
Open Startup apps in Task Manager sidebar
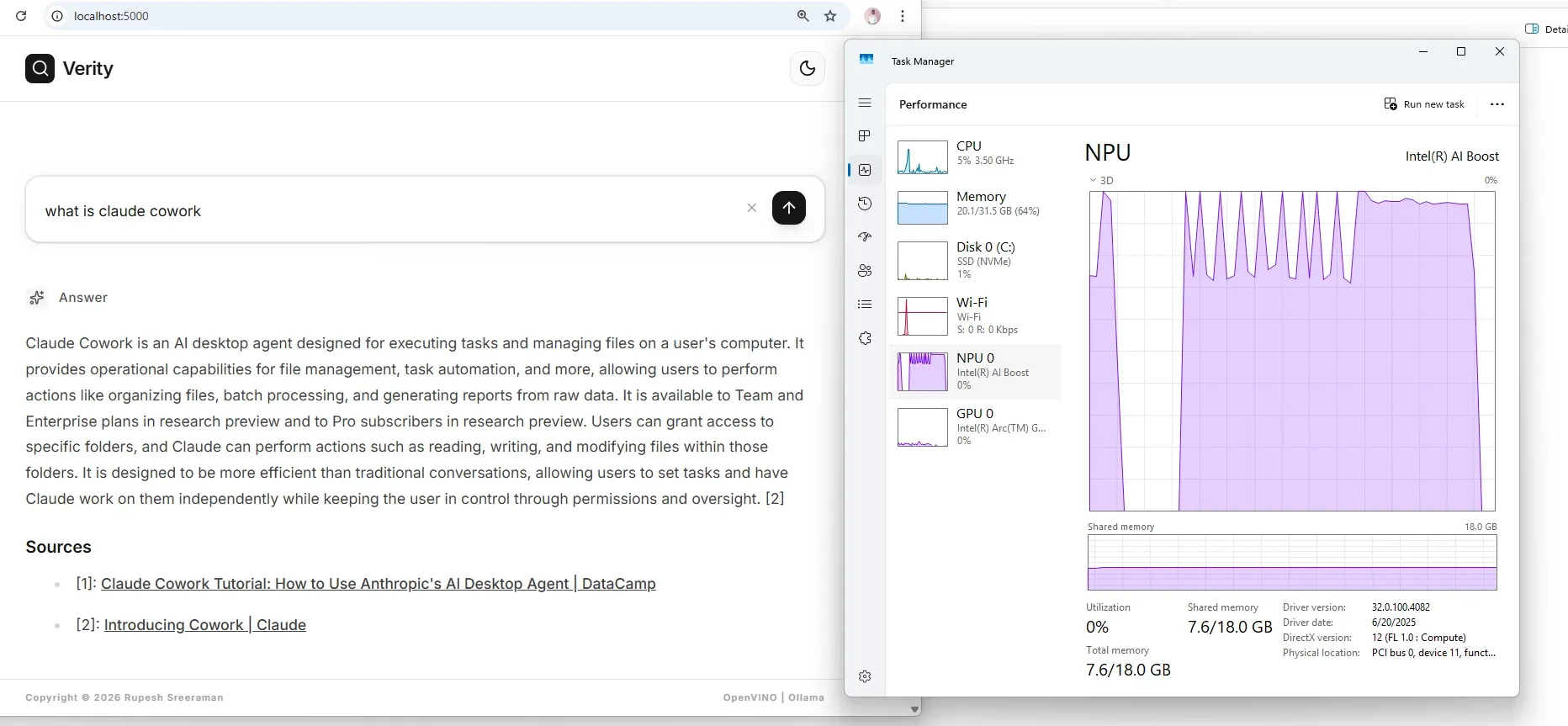pos(865,237)
